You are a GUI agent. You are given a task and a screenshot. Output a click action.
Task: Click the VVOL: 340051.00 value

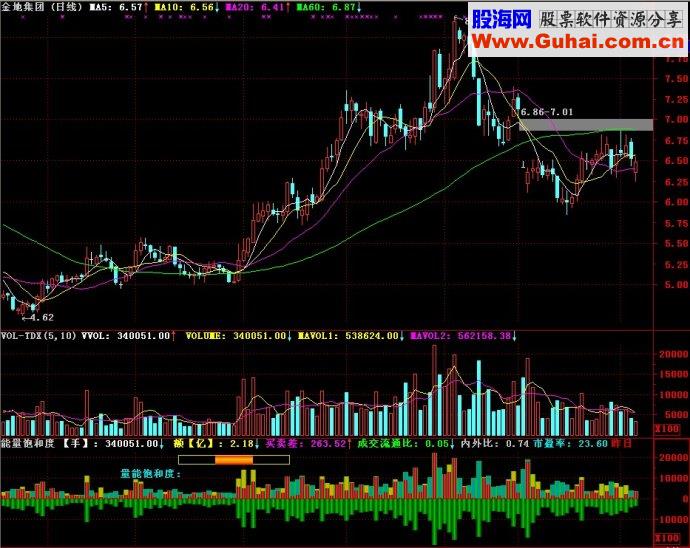[128, 335]
